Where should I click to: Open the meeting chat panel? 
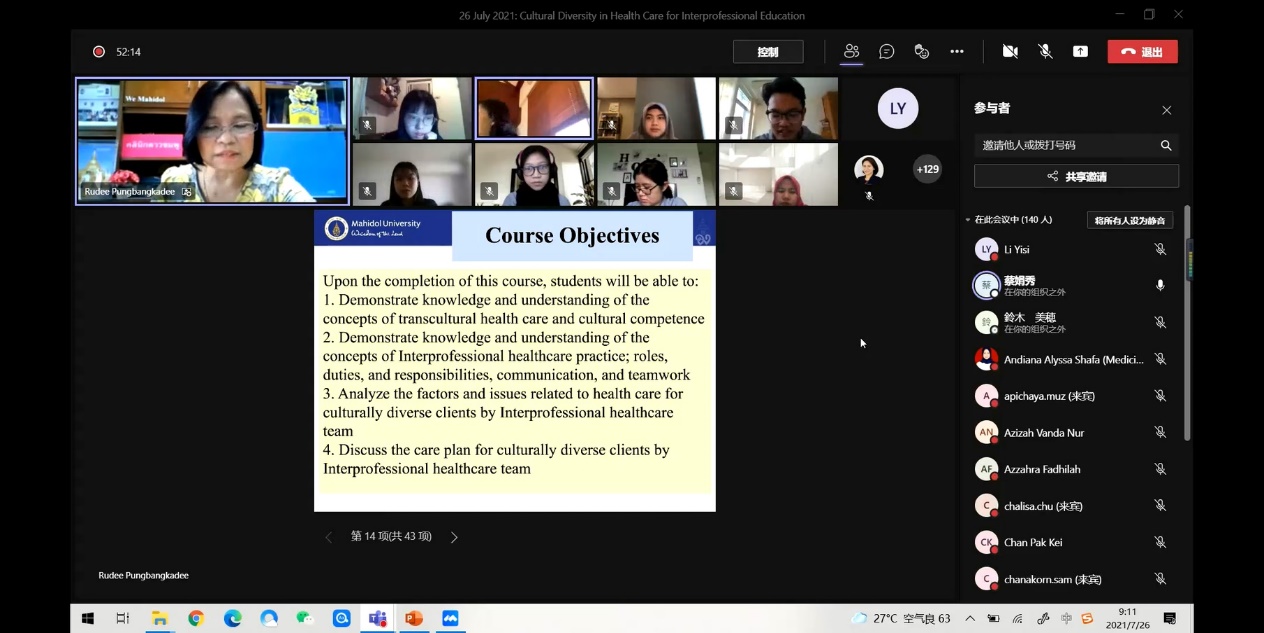(886, 52)
